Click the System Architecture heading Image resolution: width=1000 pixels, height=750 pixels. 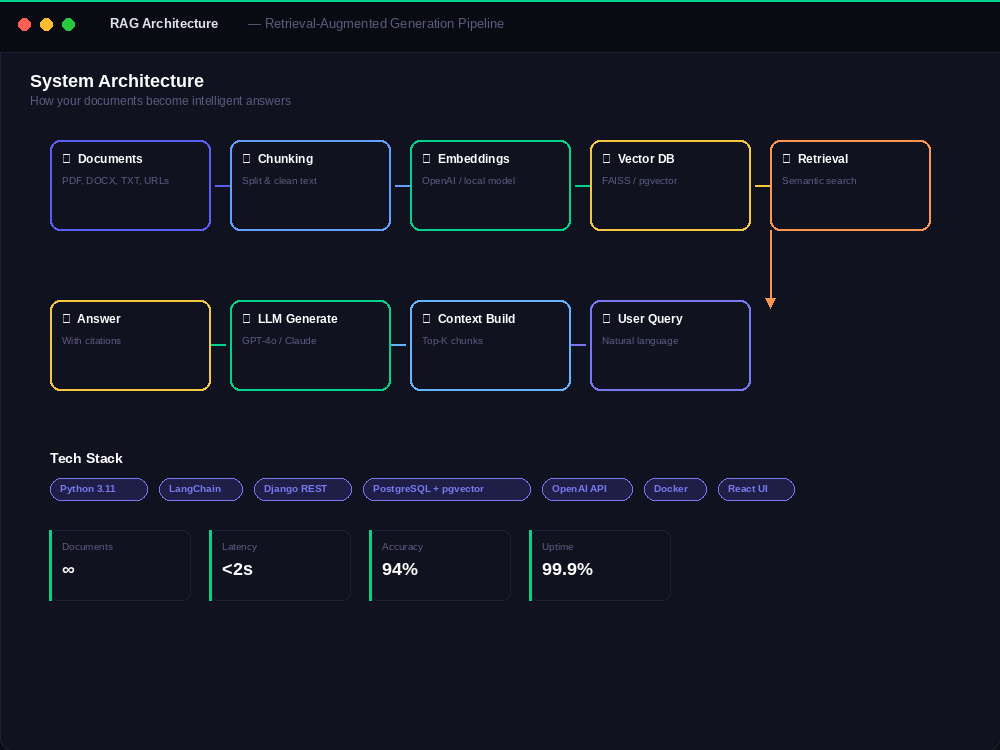(117, 81)
